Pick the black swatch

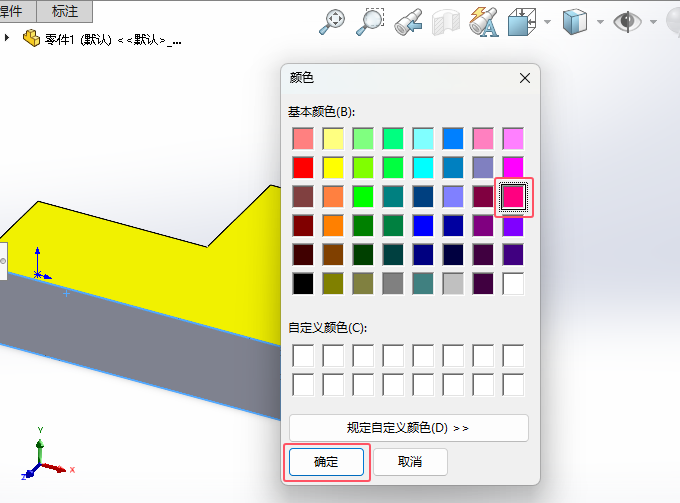tap(303, 284)
